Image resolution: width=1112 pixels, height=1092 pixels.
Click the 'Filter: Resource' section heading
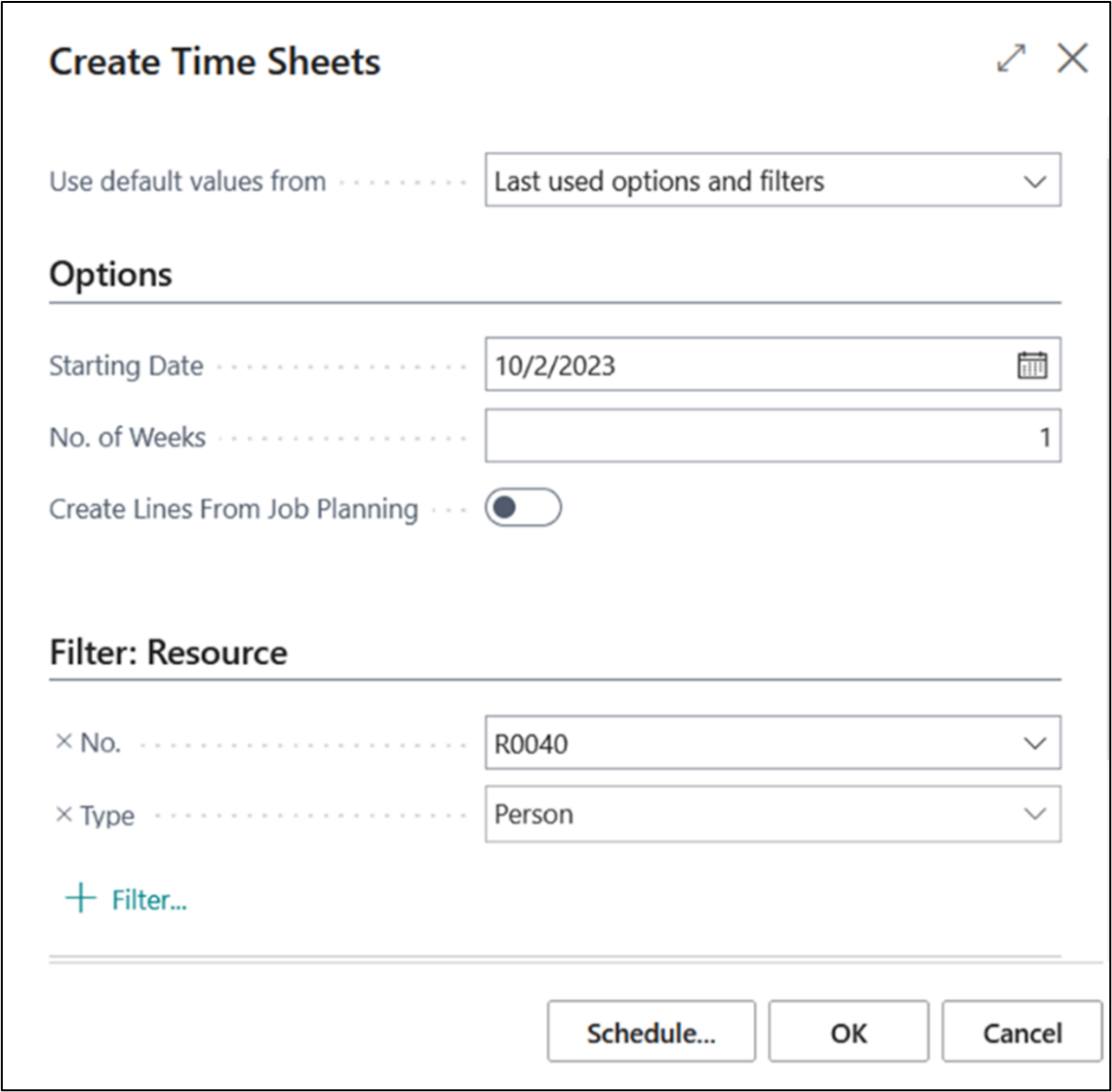(168, 652)
